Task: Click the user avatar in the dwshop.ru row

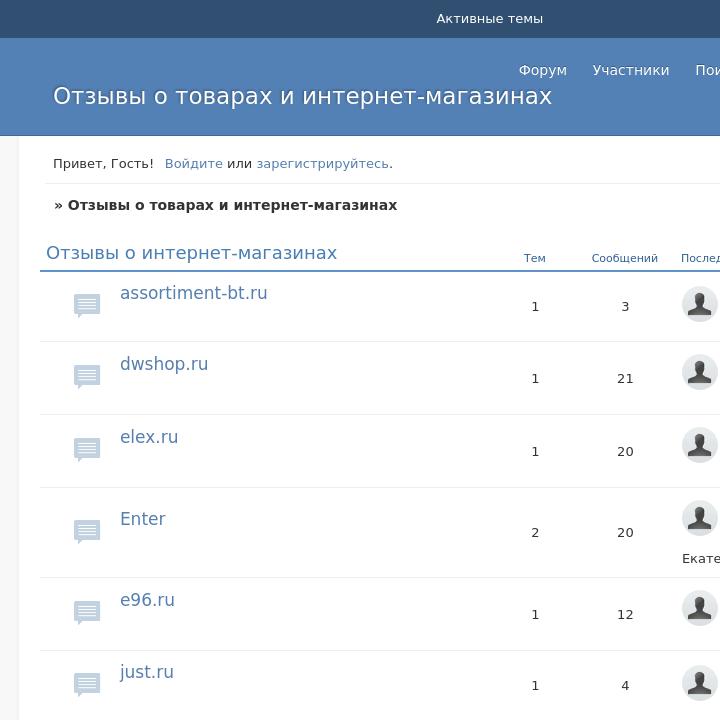Action: click(x=700, y=372)
